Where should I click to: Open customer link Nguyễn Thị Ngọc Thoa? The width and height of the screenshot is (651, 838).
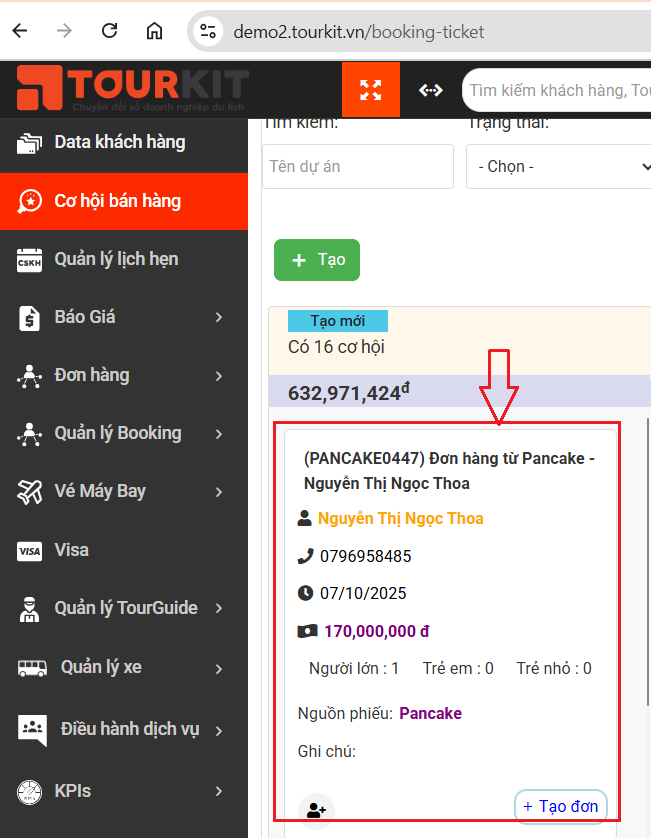[400, 518]
